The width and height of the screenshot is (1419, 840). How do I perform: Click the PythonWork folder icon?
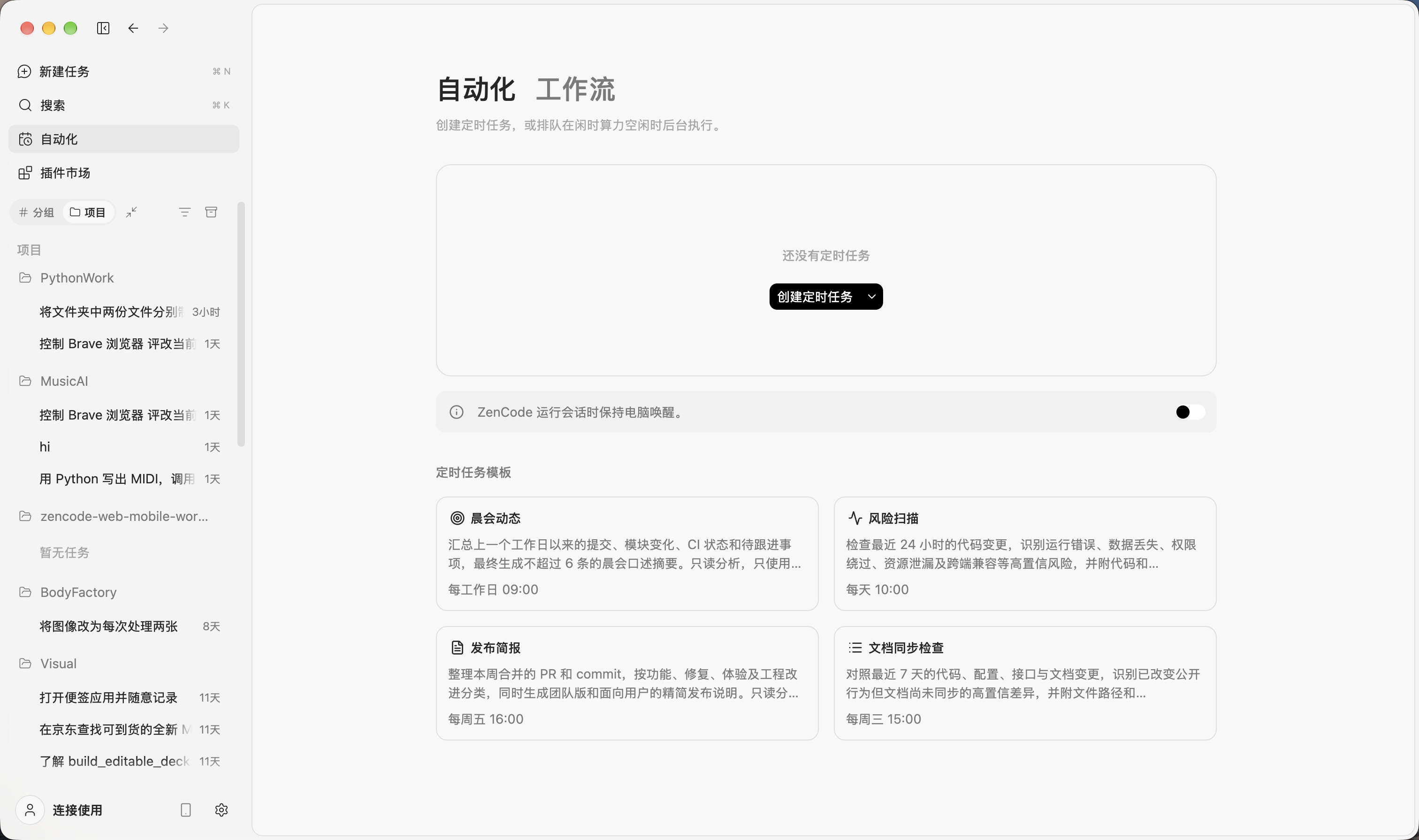tap(25, 277)
